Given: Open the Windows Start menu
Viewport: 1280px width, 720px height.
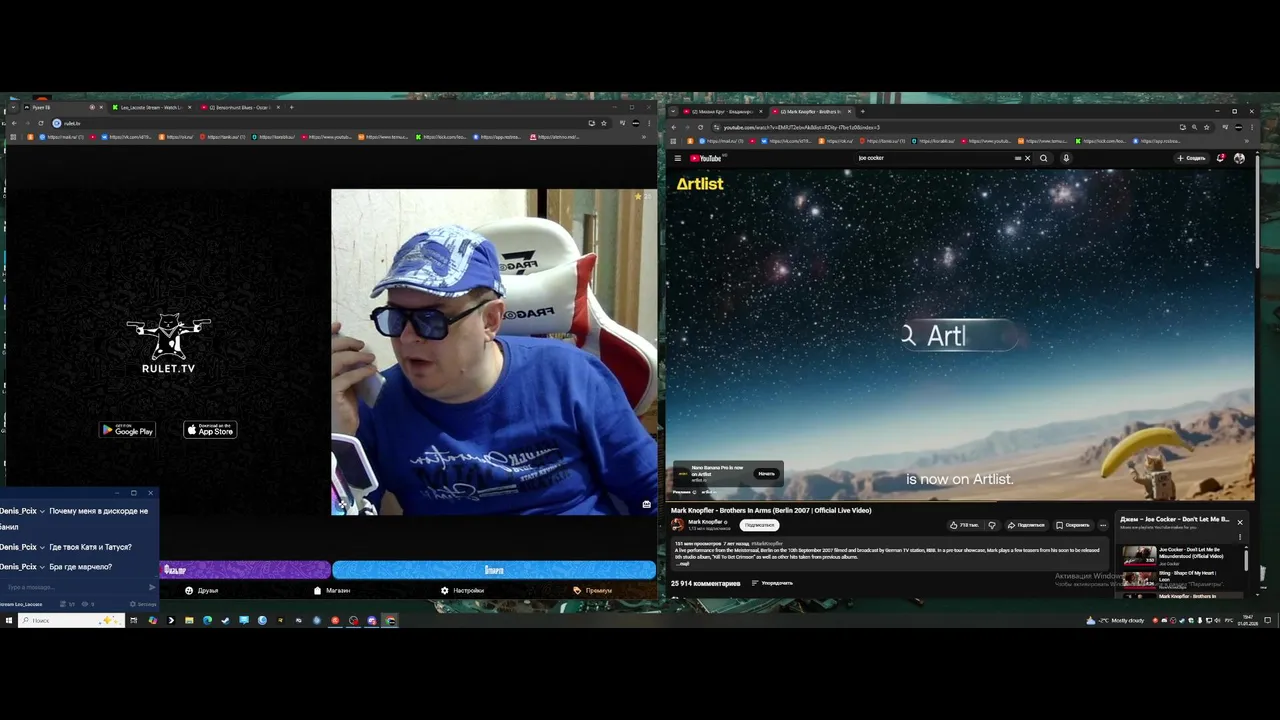Looking at the screenshot, I should 8,620.
